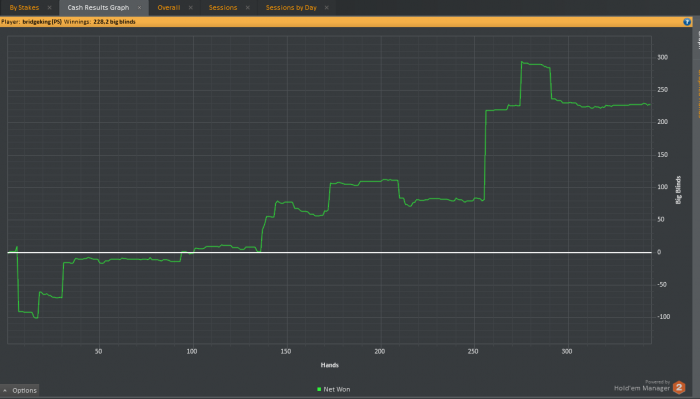Switch to the By Stakes tab
700x399 pixels.
(x=24, y=8)
